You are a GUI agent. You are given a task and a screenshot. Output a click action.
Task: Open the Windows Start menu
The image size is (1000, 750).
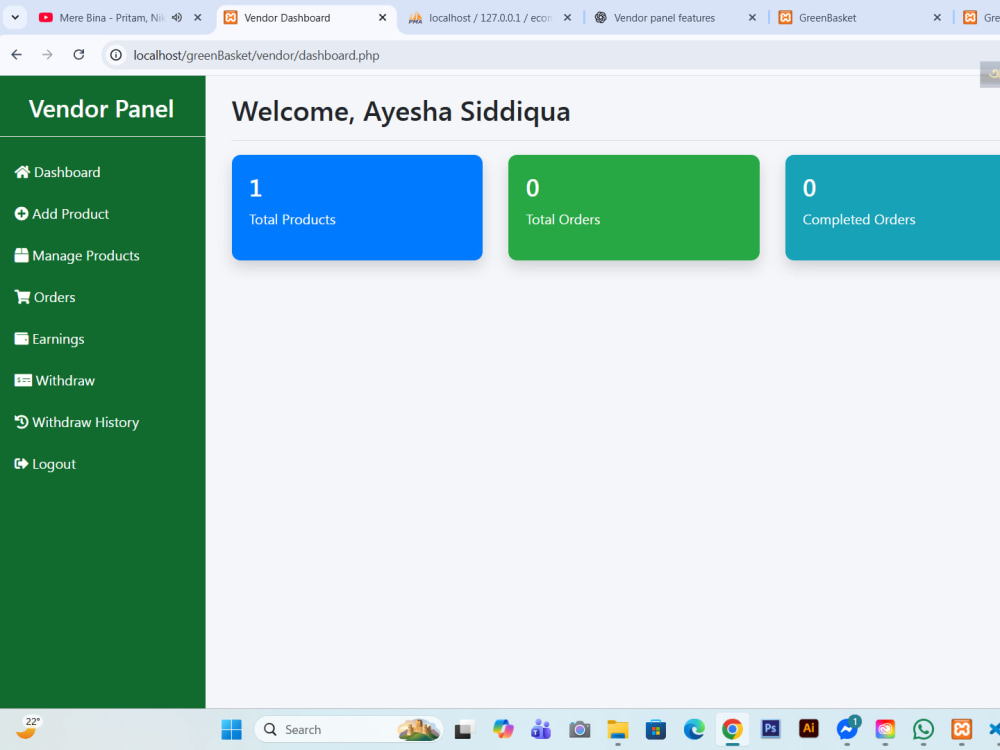(x=232, y=729)
